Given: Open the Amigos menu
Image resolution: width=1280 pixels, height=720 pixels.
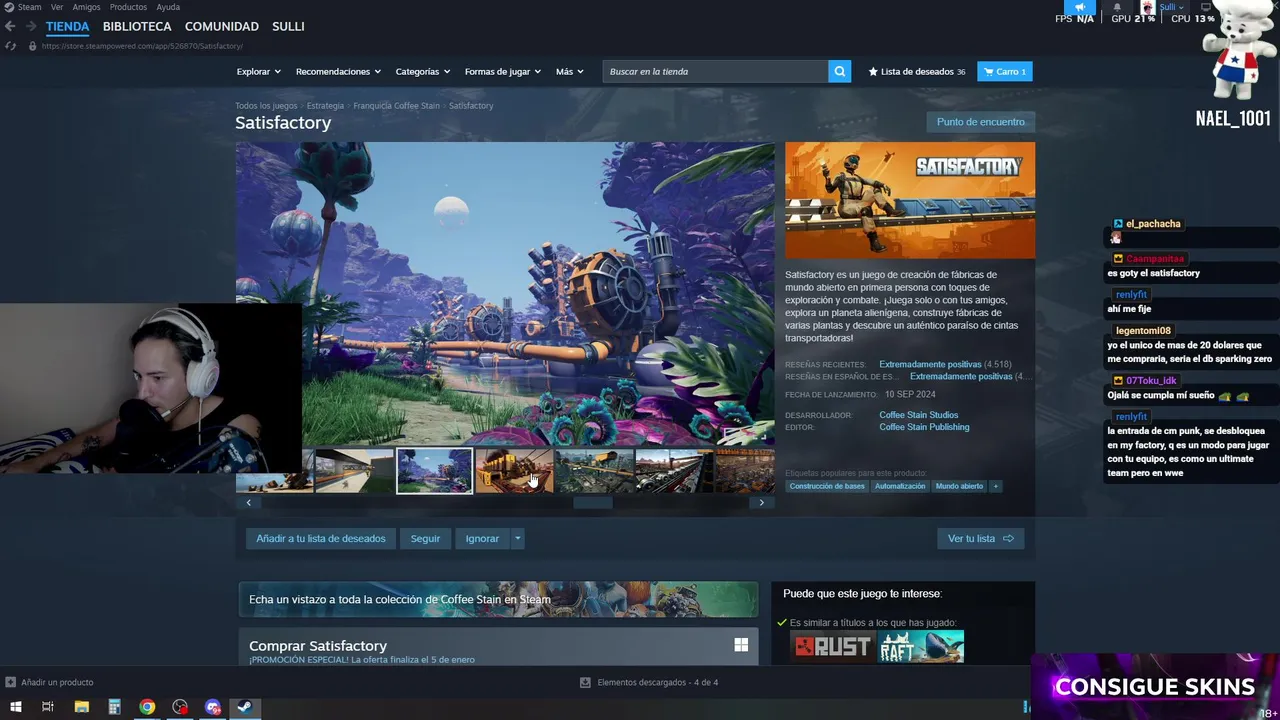Looking at the screenshot, I should (x=86, y=7).
